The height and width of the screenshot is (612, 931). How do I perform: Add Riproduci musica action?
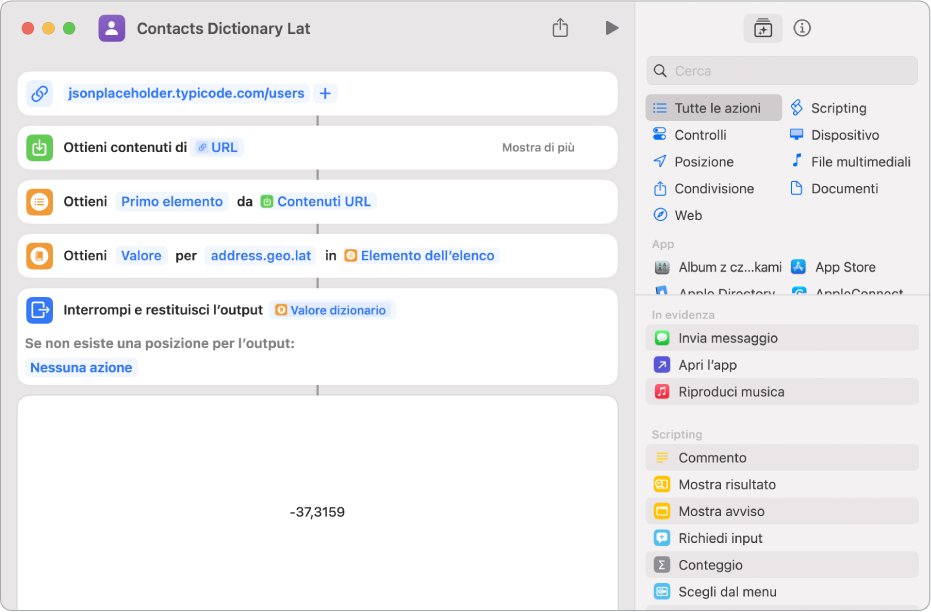[x=781, y=391]
